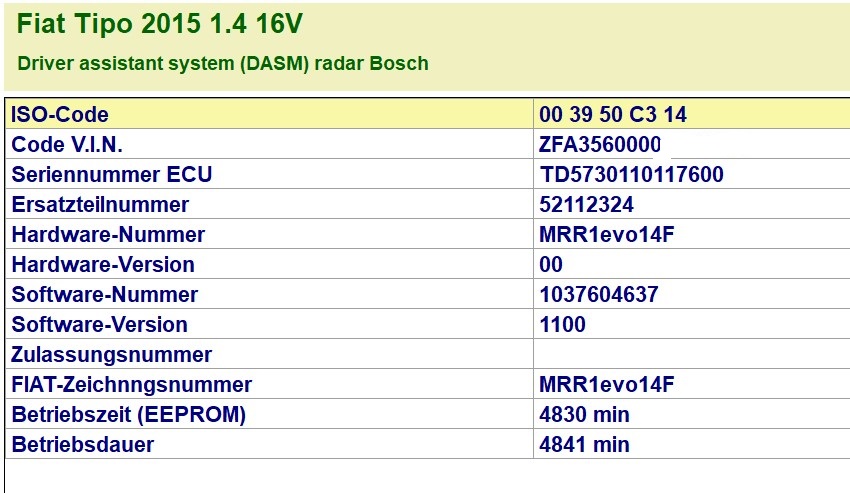Click the Software-Version value 1100
Image resolution: width=850 pixels, height=493 pixels.
562,325
